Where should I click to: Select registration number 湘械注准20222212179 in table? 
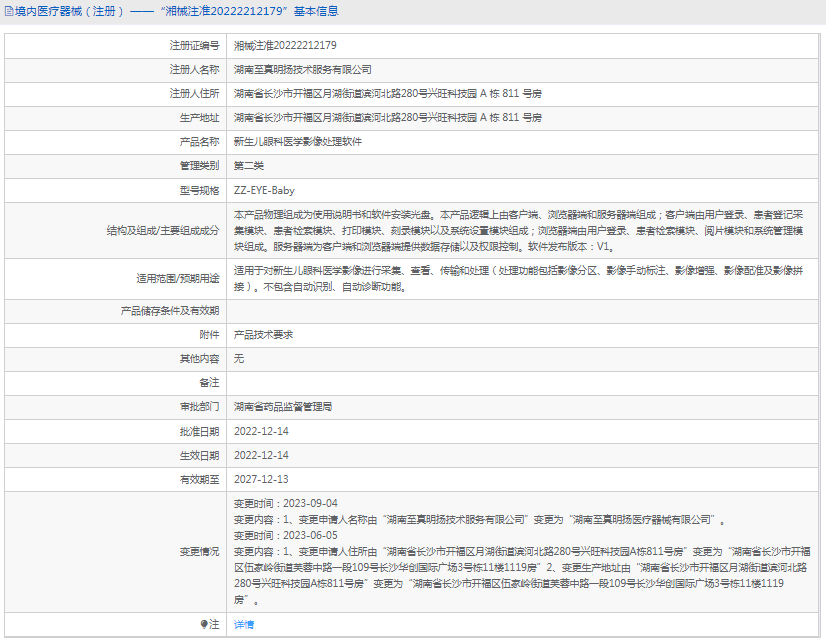(285, 46)
